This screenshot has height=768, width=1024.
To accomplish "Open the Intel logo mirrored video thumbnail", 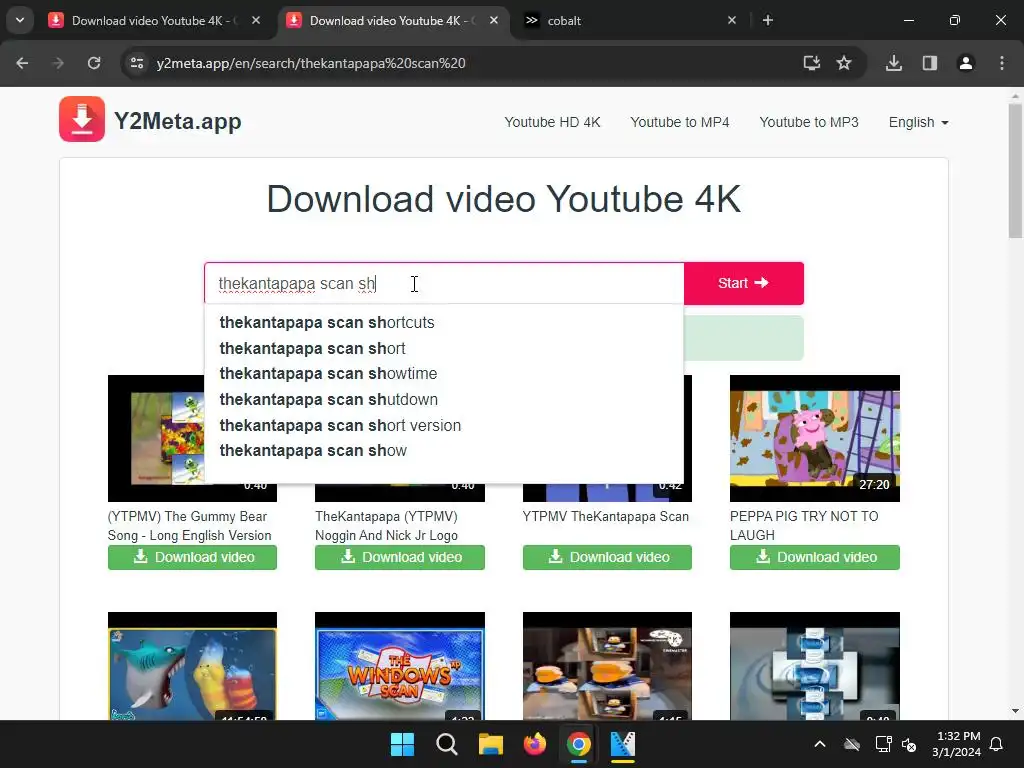I will (814, 666).
